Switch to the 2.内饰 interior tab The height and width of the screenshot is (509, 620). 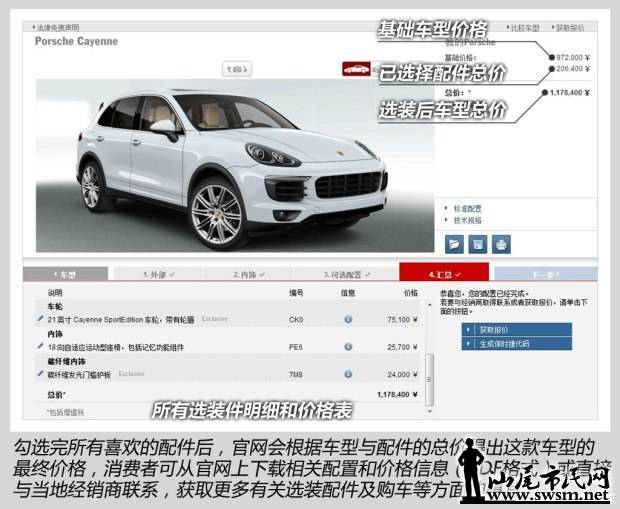coord(248,274)
